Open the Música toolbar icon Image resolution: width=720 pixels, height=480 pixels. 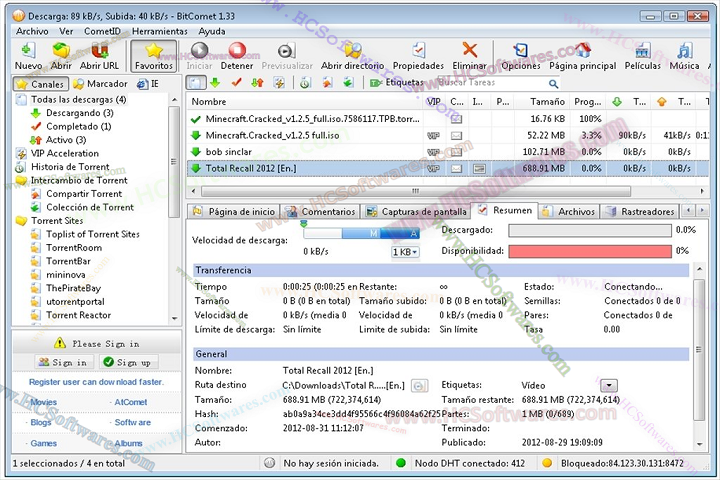[x=684, y=56]
